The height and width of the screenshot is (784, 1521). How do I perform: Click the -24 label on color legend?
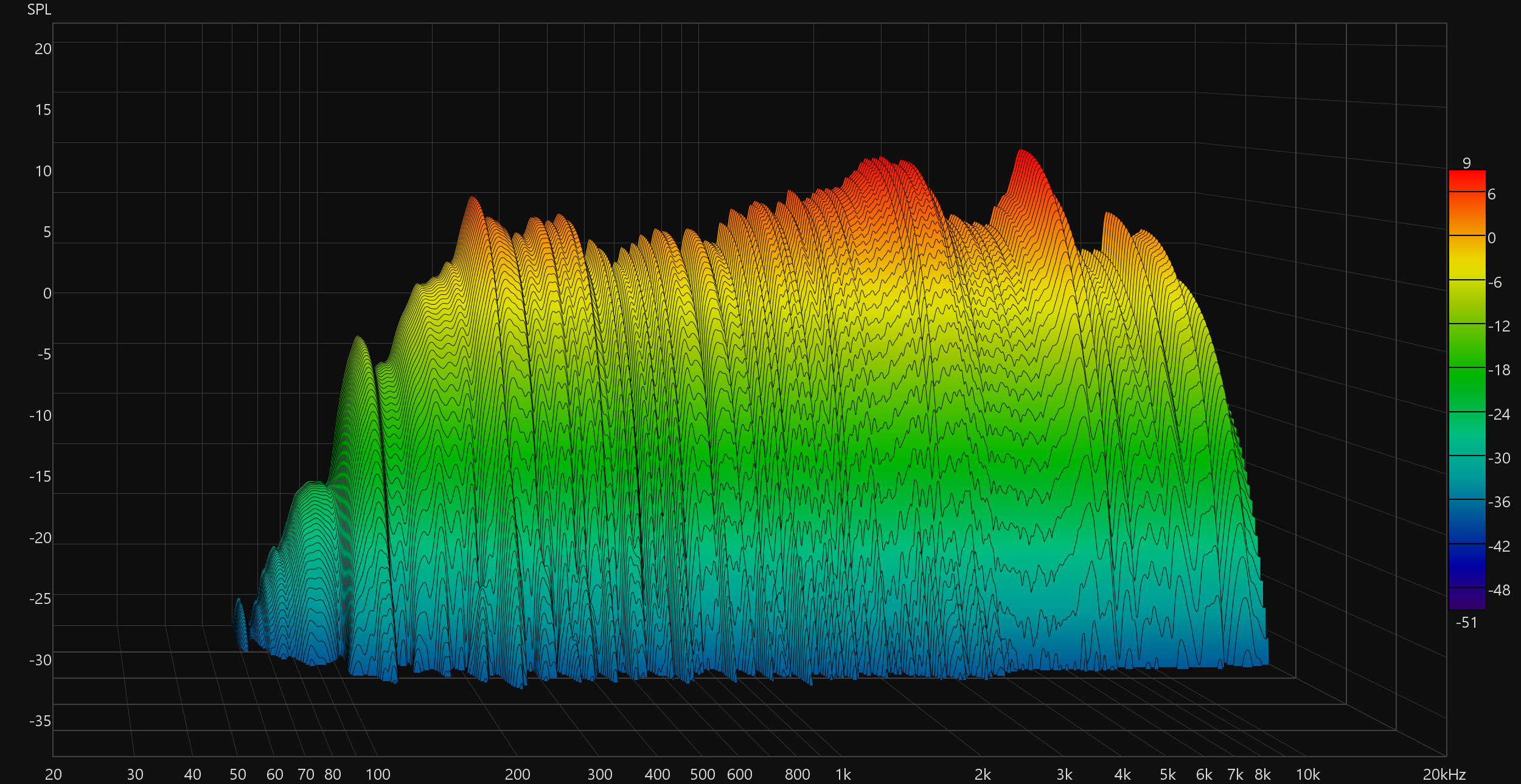(x=1499, y=414)
